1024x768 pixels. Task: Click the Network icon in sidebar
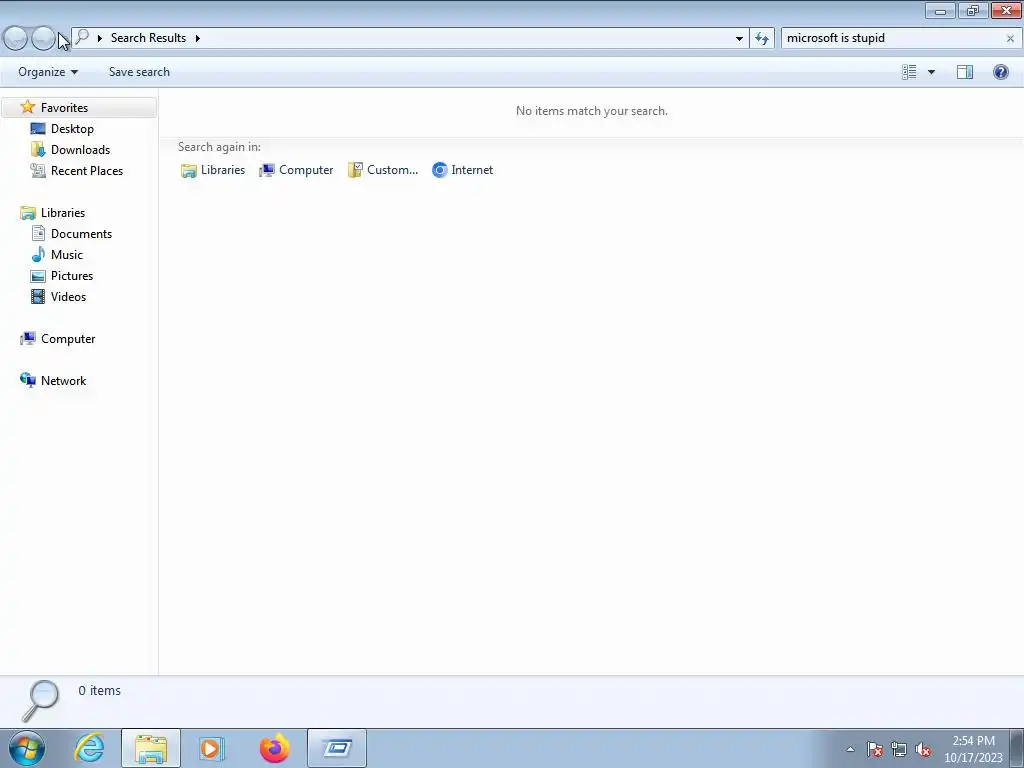(27, 380)
